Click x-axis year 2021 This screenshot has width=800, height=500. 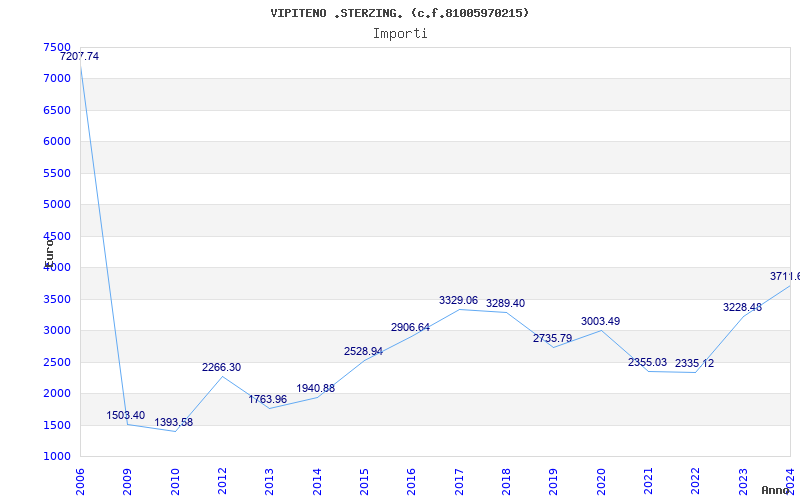pos(648,482)
